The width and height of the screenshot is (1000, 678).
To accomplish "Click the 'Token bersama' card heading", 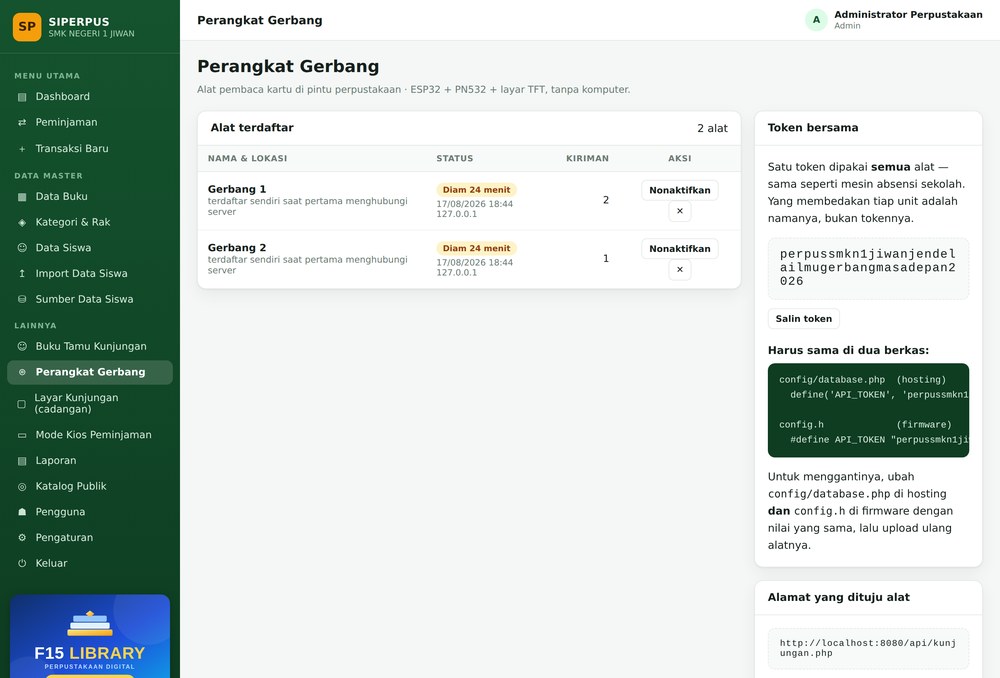I will pos(813,128).
